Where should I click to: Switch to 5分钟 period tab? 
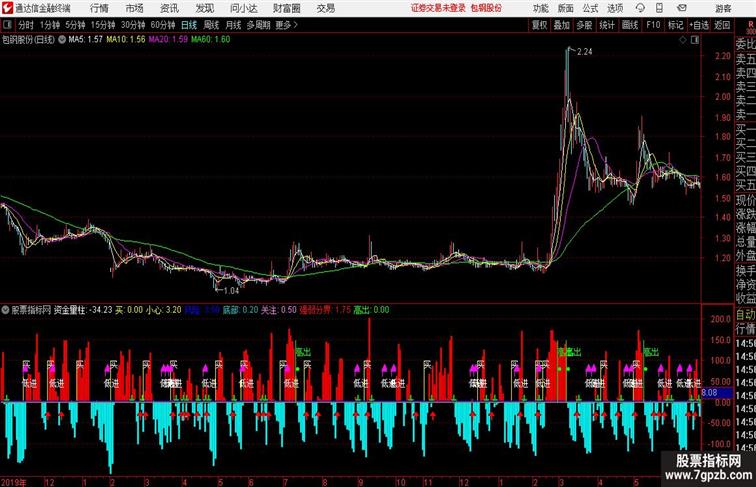click(75, 25)
